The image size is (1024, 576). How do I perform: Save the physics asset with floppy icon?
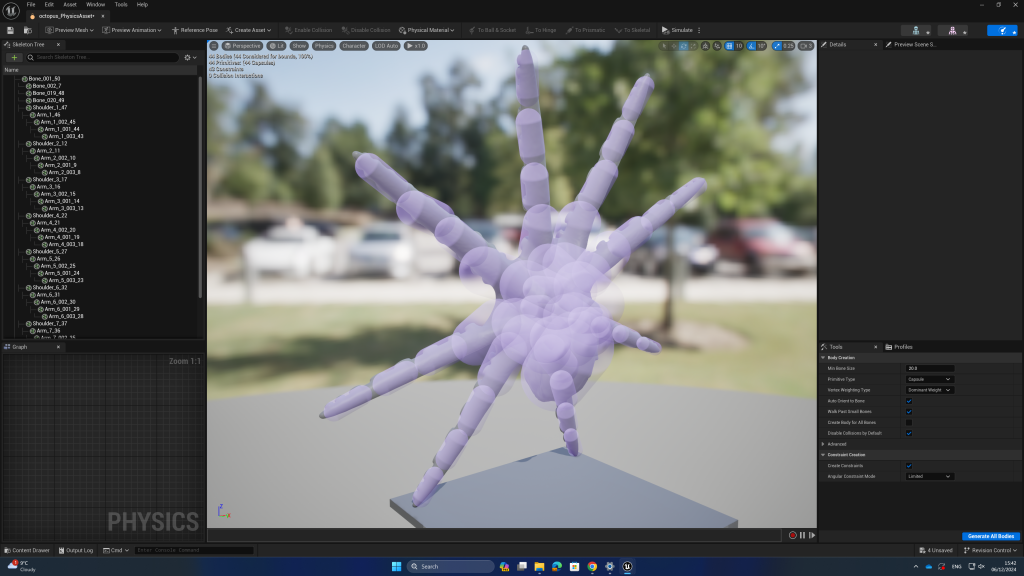[10, 30]
